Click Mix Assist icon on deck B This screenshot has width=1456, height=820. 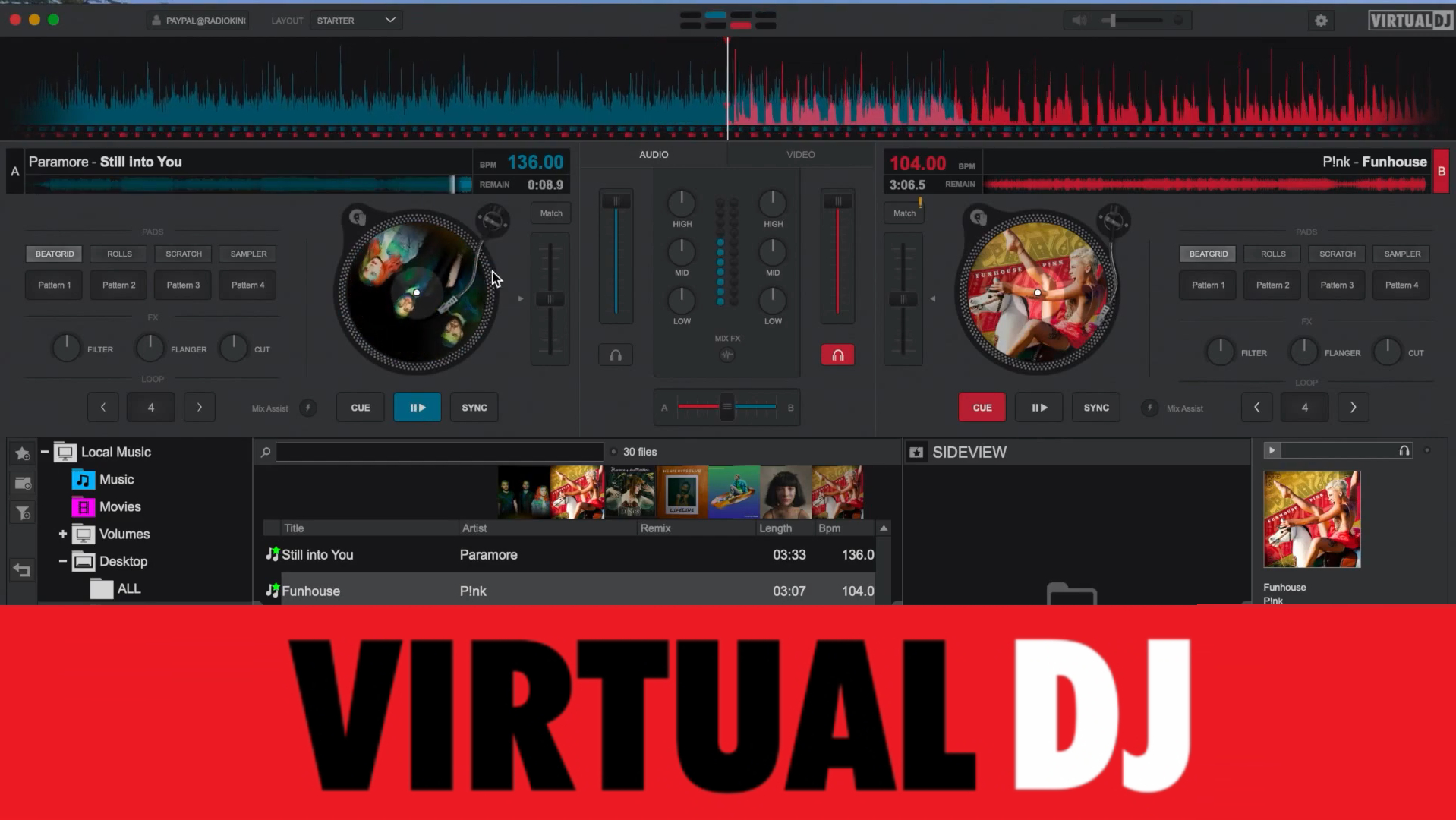[1150, 408]
